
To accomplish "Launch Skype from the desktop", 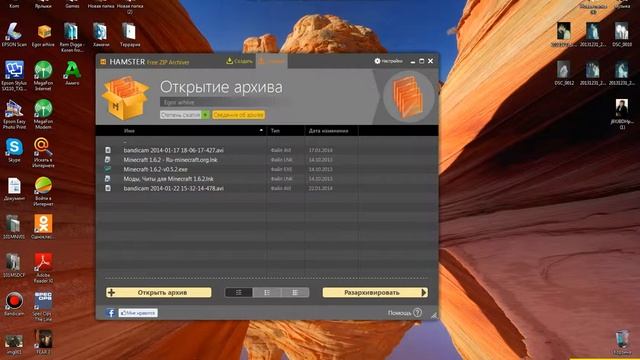I will 14,150.
